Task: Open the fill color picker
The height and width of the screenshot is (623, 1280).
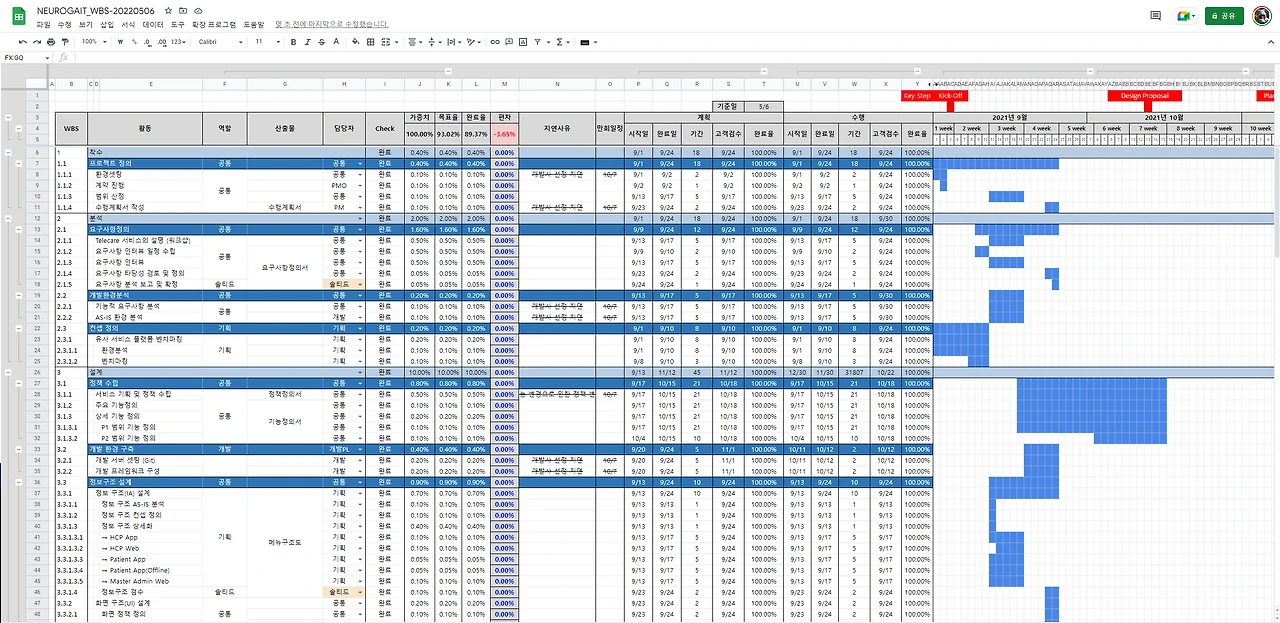Action: pyautogui.click(x=355, y=42)
